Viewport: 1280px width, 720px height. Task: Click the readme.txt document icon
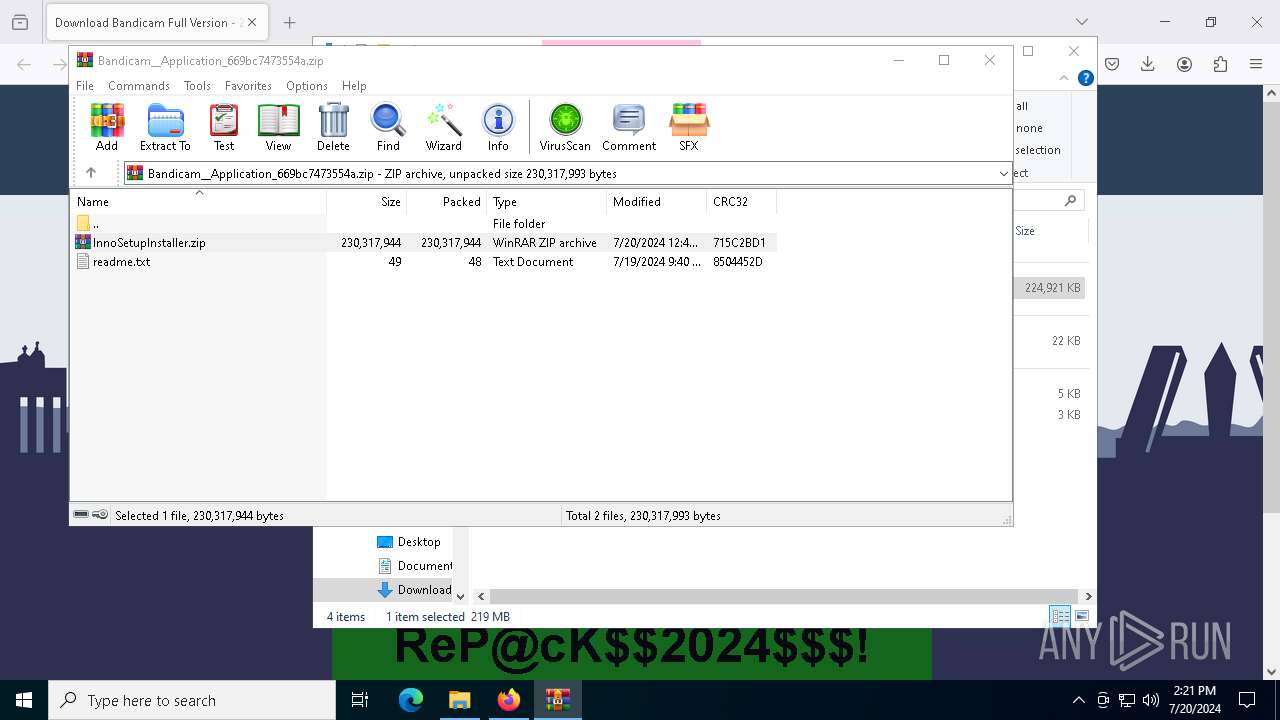point(83,261)
